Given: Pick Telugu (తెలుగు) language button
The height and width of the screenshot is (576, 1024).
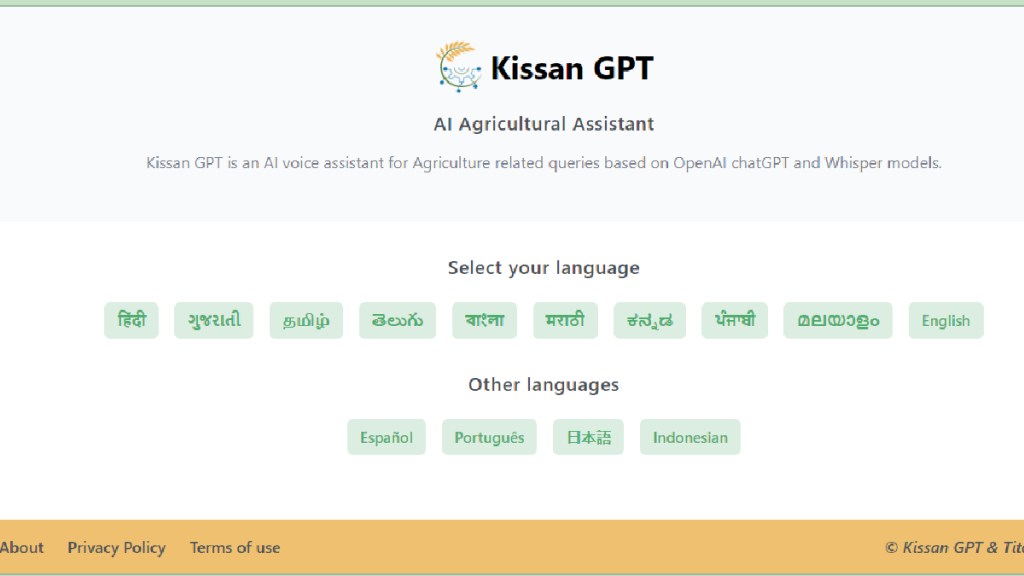Looking at the screenshot, I should coord(397,321).
